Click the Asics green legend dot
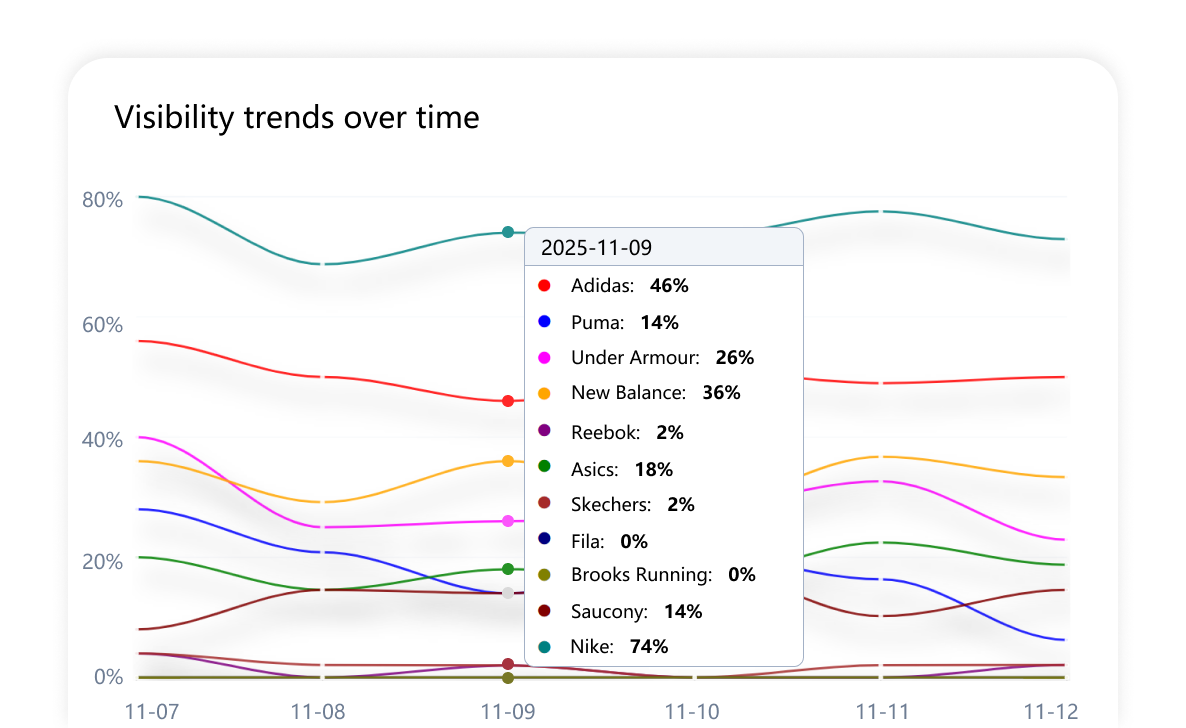This screenshot has width=1186, height=728. click(545, 467)
